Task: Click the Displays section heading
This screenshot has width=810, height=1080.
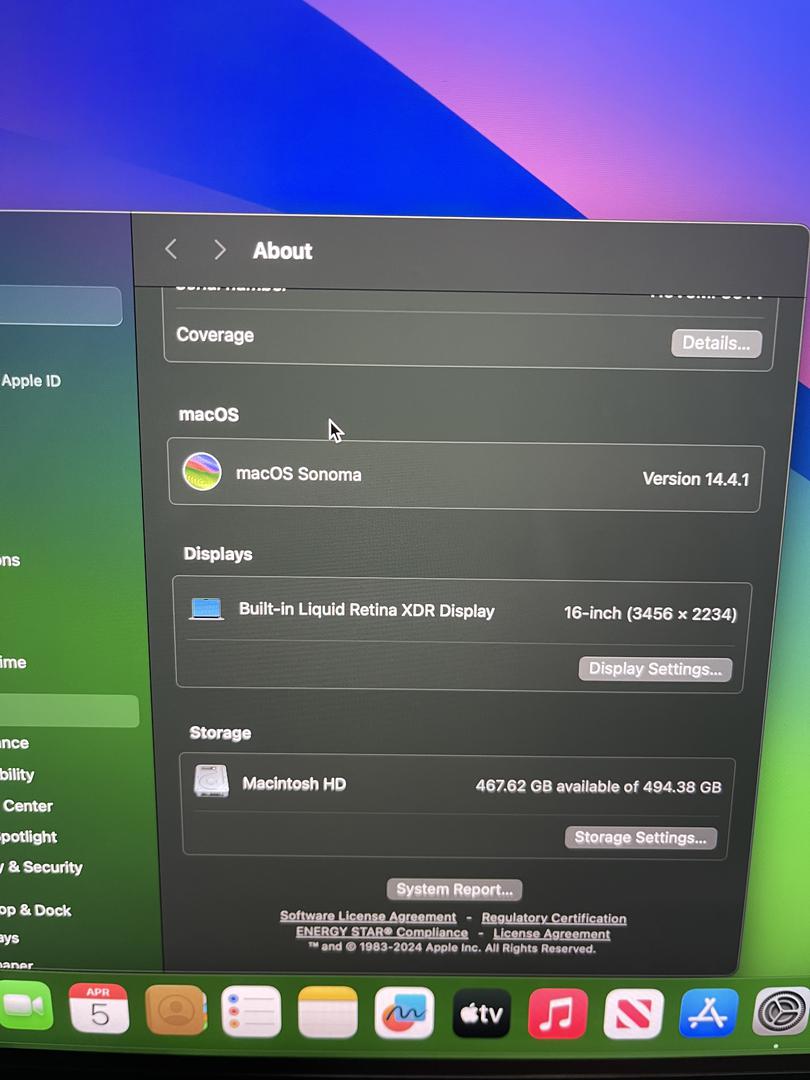Action: [218, 554]
